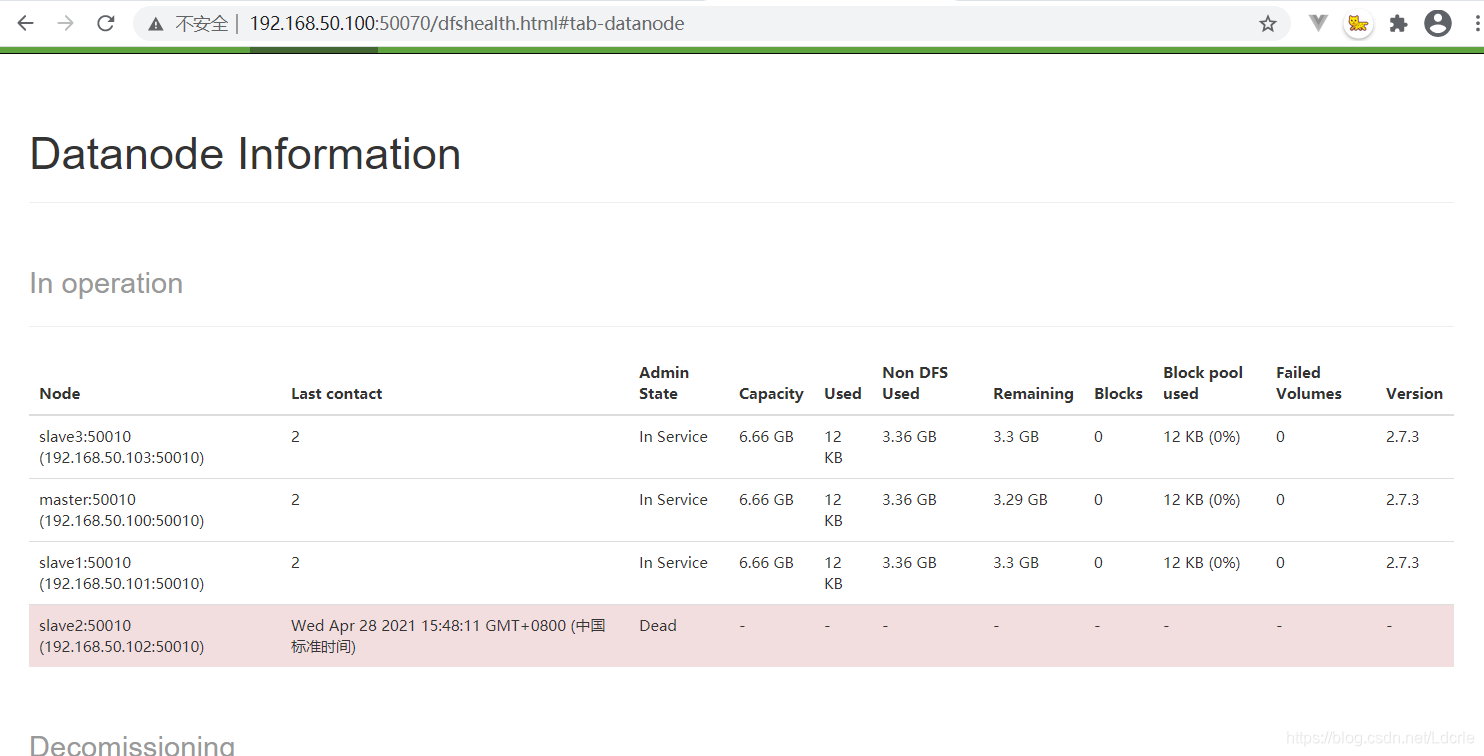Sort table by Capacity header
Viewport: 1484px width, 756px height.
click(771, 394)
